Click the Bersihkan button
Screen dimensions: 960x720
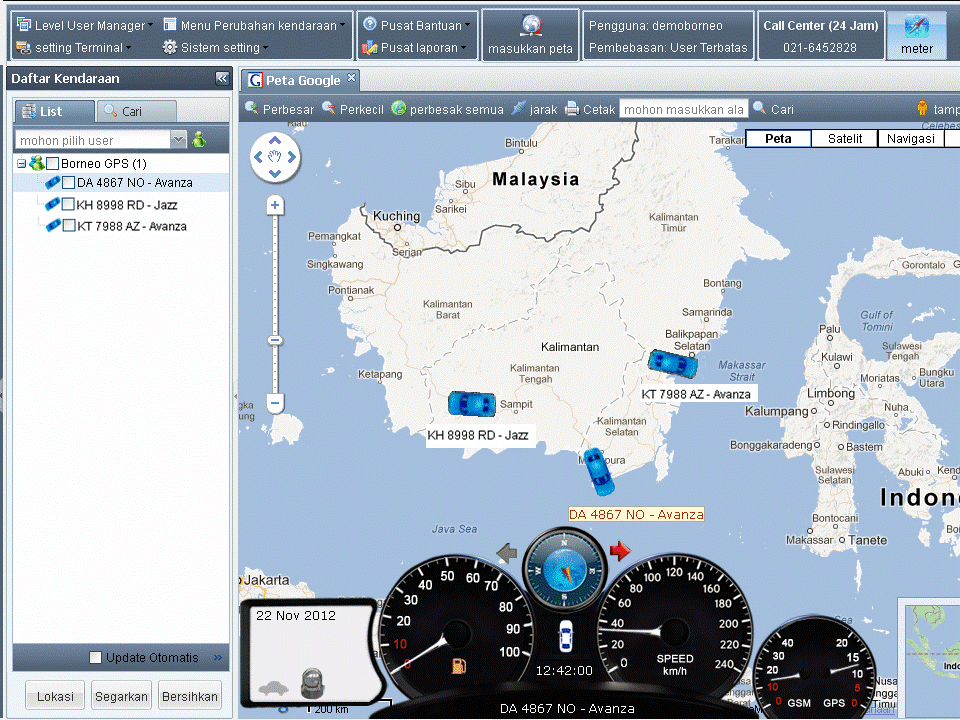tap(190, 696)
